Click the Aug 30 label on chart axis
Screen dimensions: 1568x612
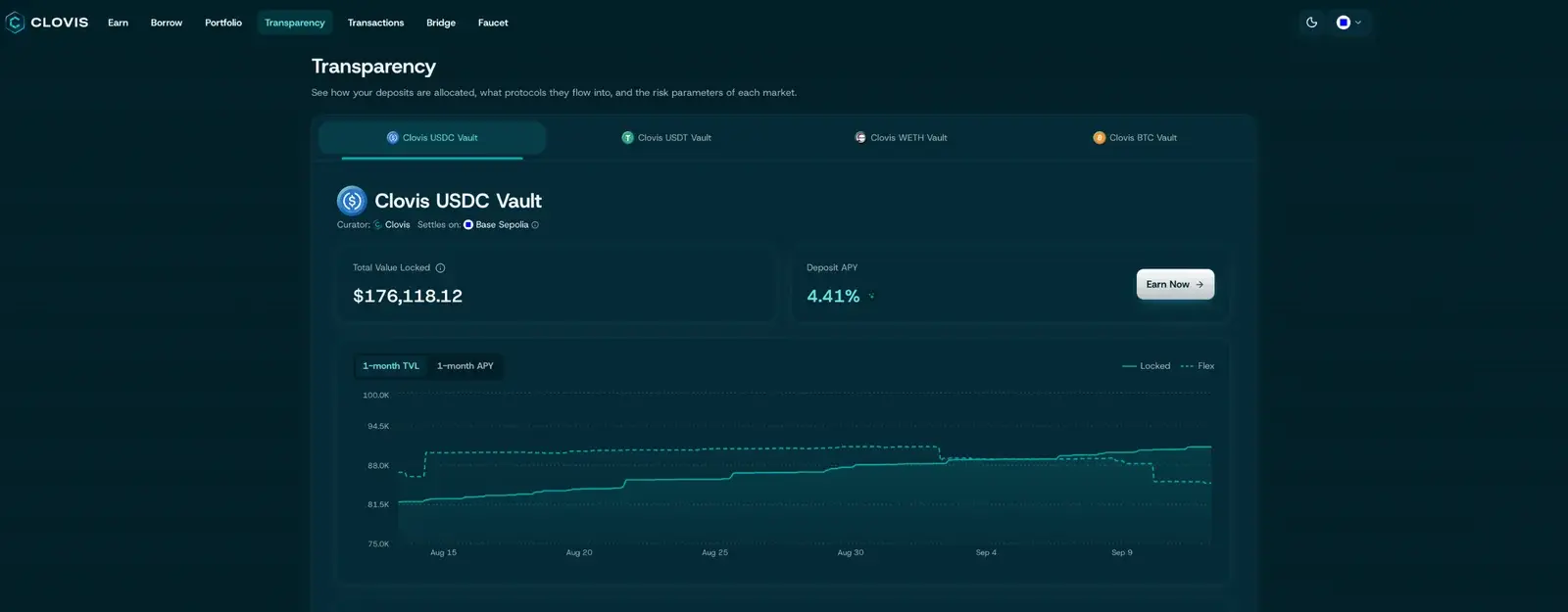851,553
